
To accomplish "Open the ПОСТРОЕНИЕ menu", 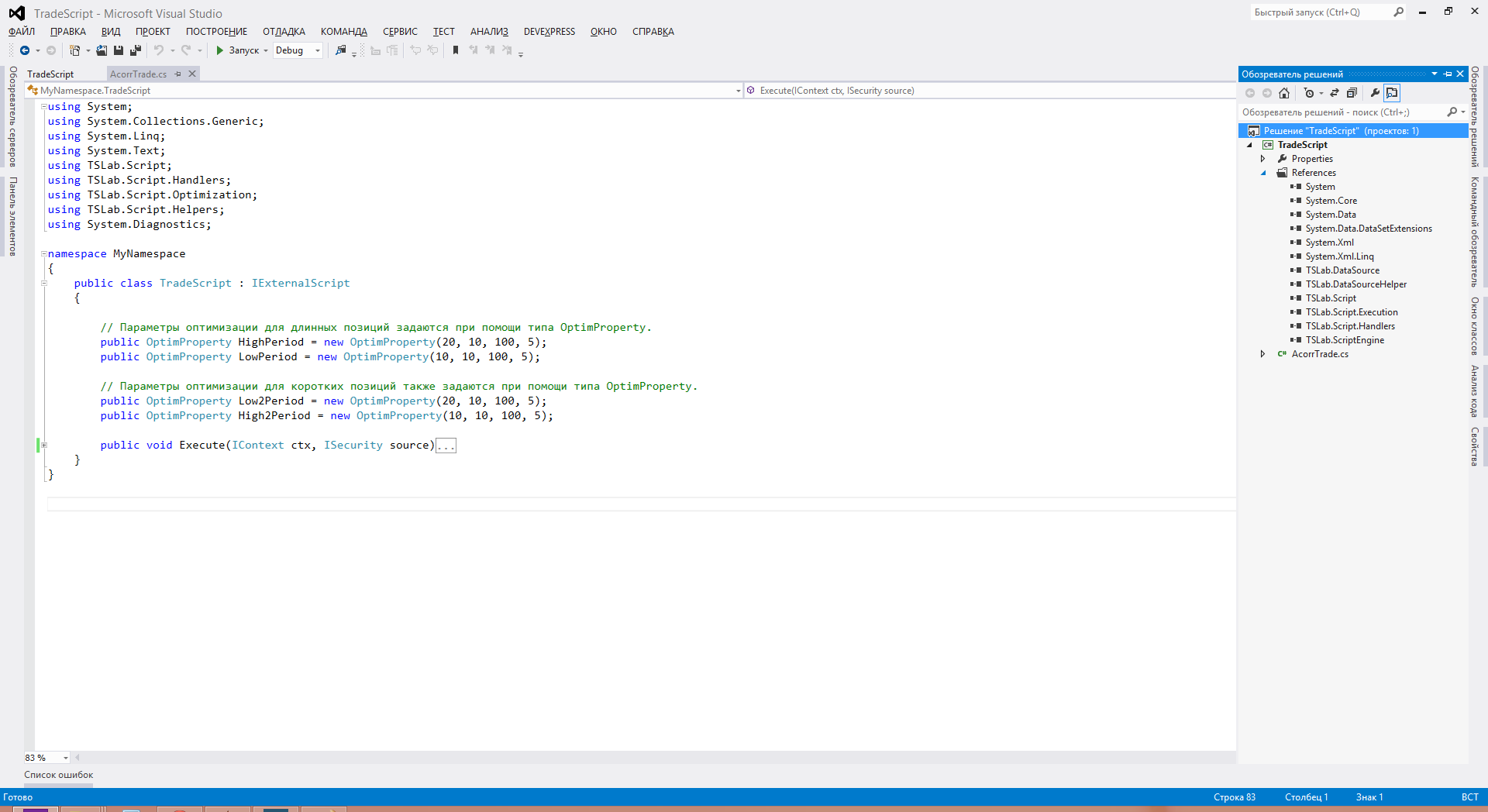I will [x=216, y=32].
